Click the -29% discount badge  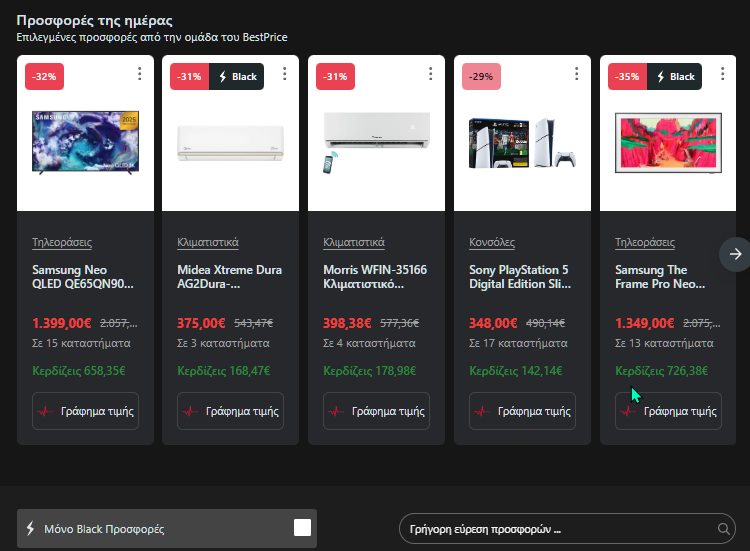click(x=481, y=77)
